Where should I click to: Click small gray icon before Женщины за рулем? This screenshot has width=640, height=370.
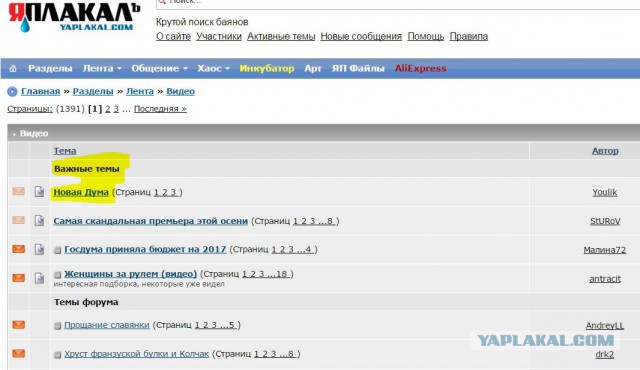pyautogui.click(x=58, y=275)
